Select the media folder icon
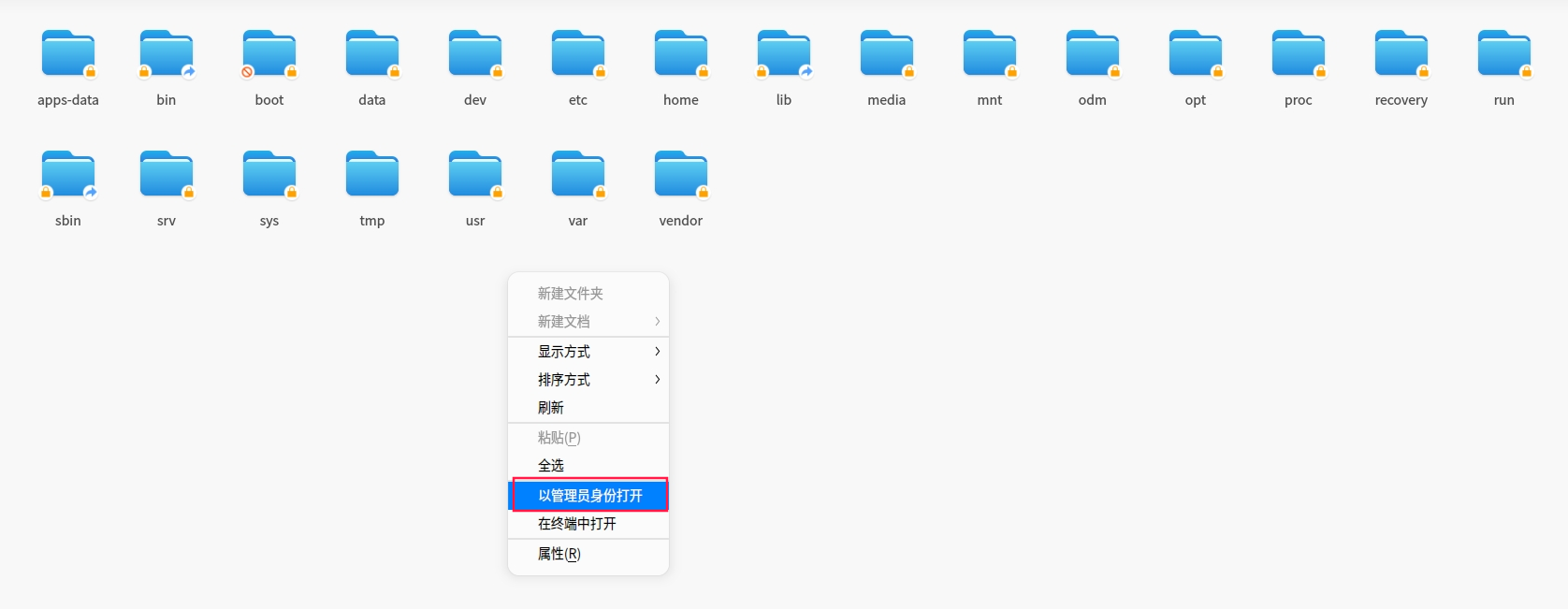Image resolution: width=1568 pixels, height=609 pixels. point(887,54)
